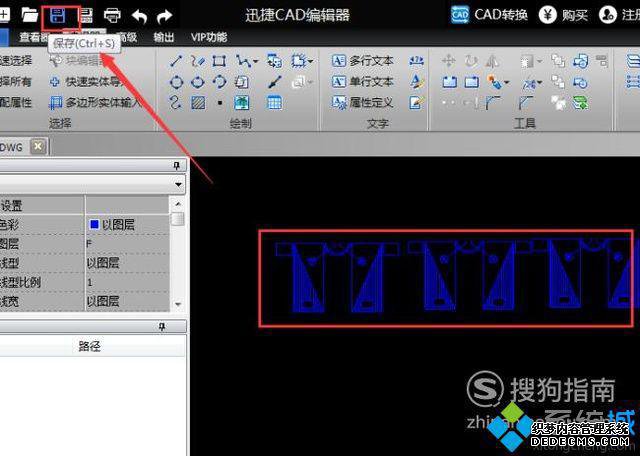Viewport: 640px width, 456px height.
Task: Select the Line drawing tool
Action: tap(176, 61)
